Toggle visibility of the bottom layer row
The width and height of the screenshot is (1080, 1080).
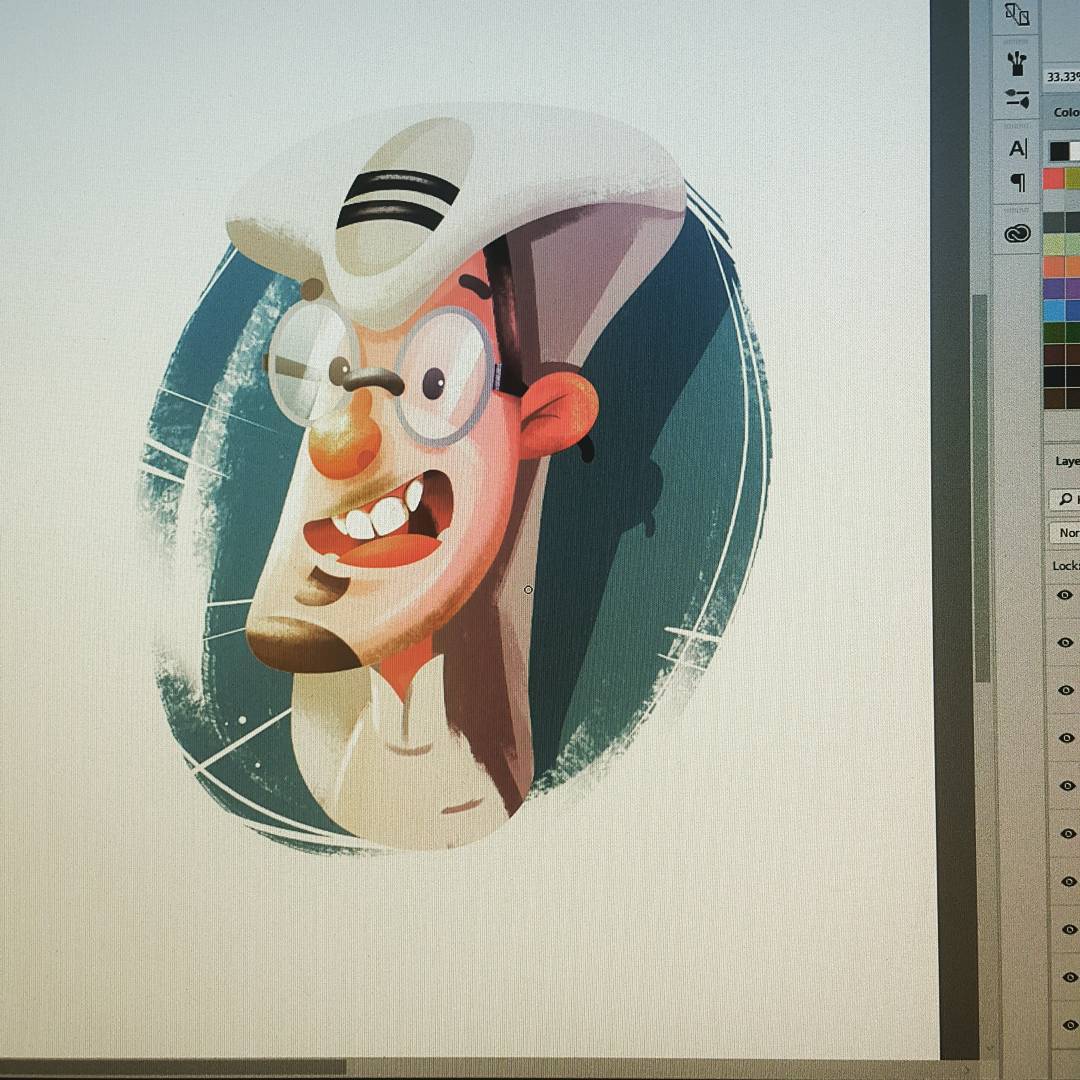pyautogui.click(x=1071, y=1026)
